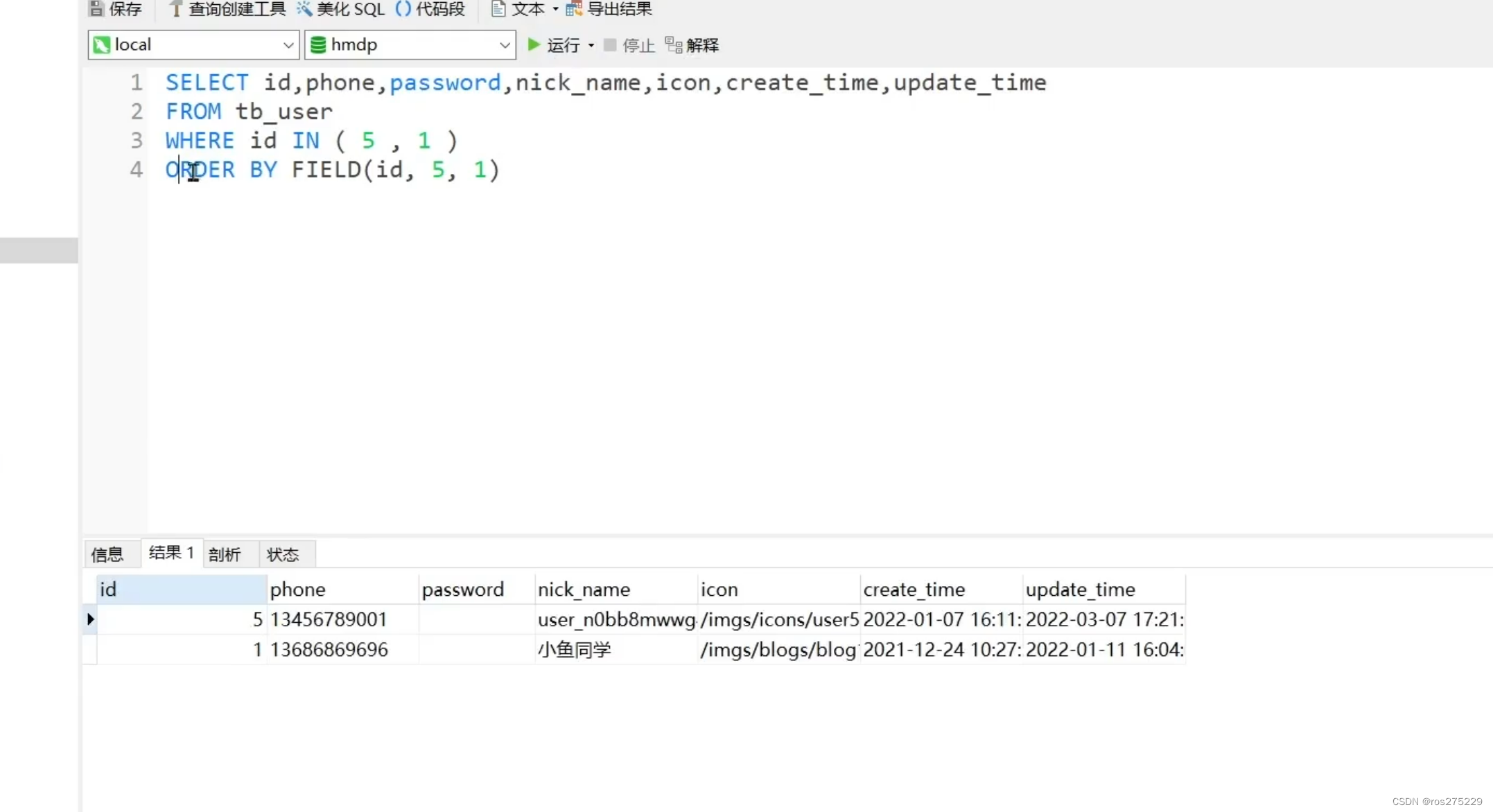Select the row with nick_name 小鱼同学
Screen dimensions: 1493x812
574,650
